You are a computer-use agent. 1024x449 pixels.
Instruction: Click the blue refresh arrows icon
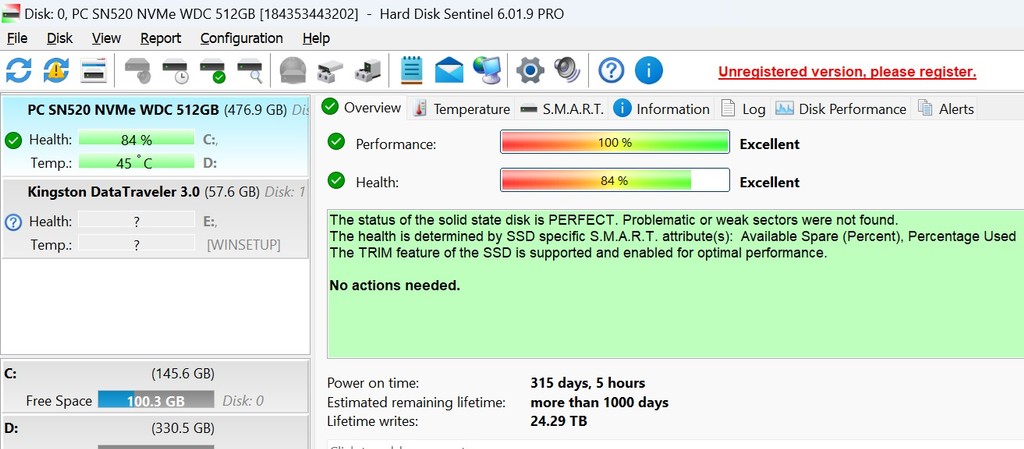(x=18, y=70)
